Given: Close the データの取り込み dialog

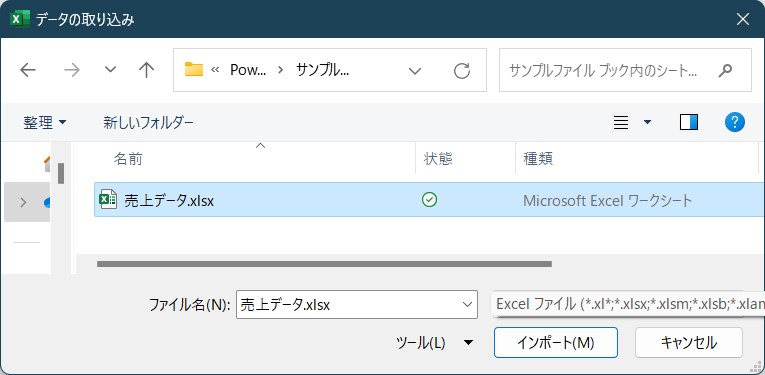Looking at the screenshot, I should pyautogui.click(x=743, y=19).
